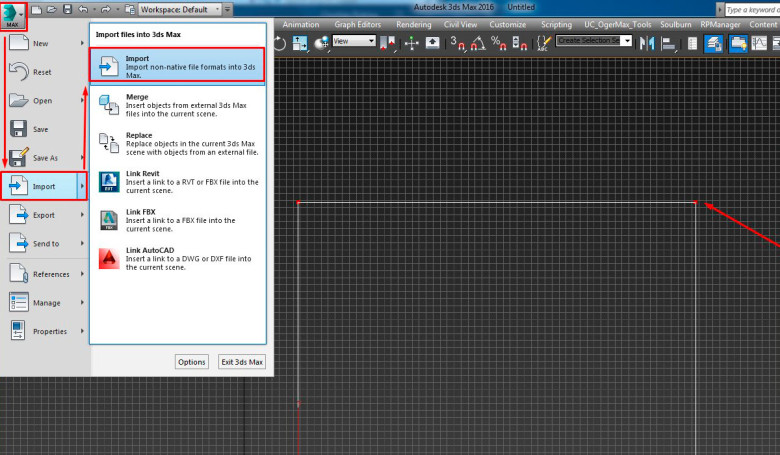Click the Use Pivot Point Center icon
Image resolution: width=780 pixels, height=455 pixels.
coord(388,43)
